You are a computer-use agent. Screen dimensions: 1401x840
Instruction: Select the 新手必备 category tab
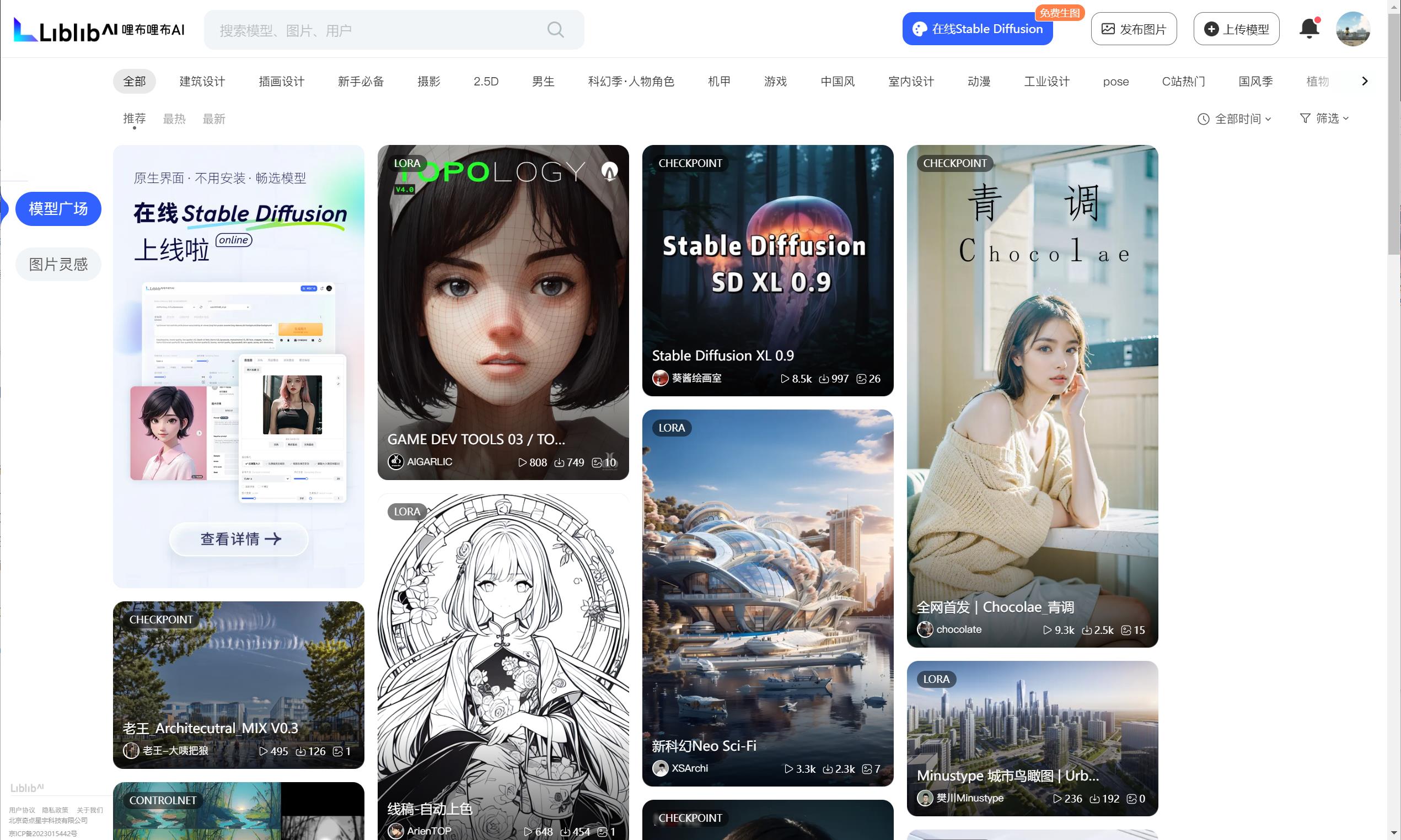coord(361,82)
